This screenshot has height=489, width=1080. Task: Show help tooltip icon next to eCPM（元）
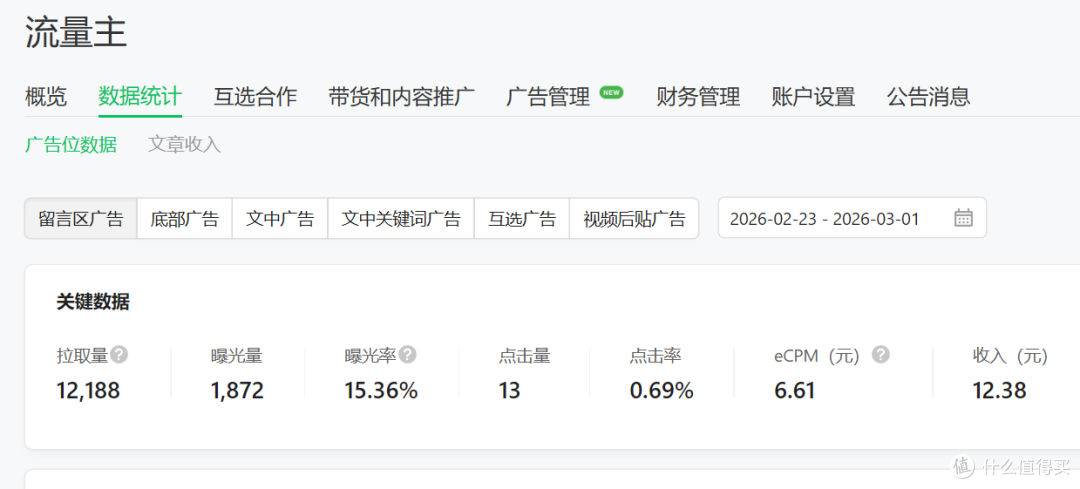(881, 355)
